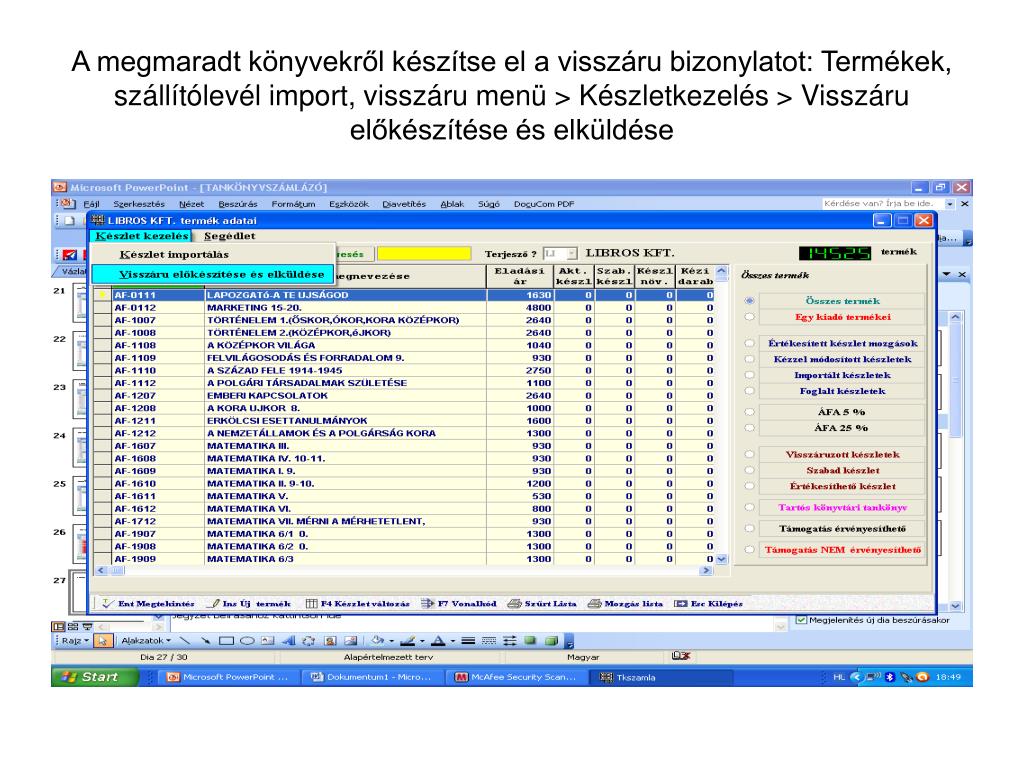This screenshot has height=768, width=1024.
Task: Open the Alakzatok dropdown menu
Action: [146, 641]
